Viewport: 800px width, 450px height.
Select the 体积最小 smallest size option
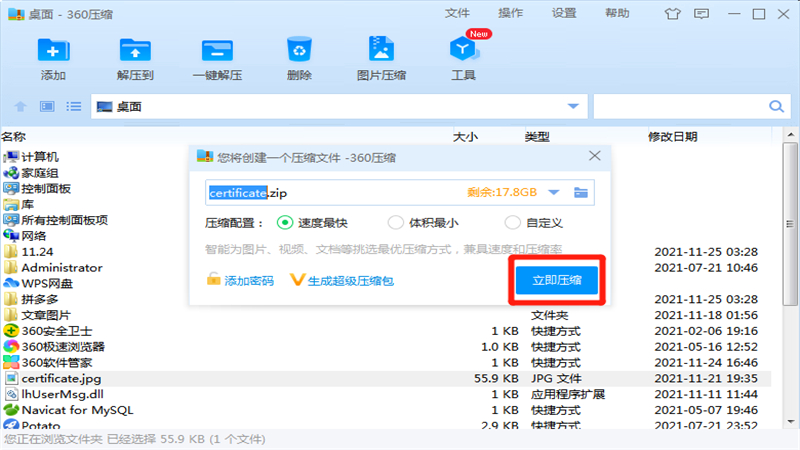395,222
